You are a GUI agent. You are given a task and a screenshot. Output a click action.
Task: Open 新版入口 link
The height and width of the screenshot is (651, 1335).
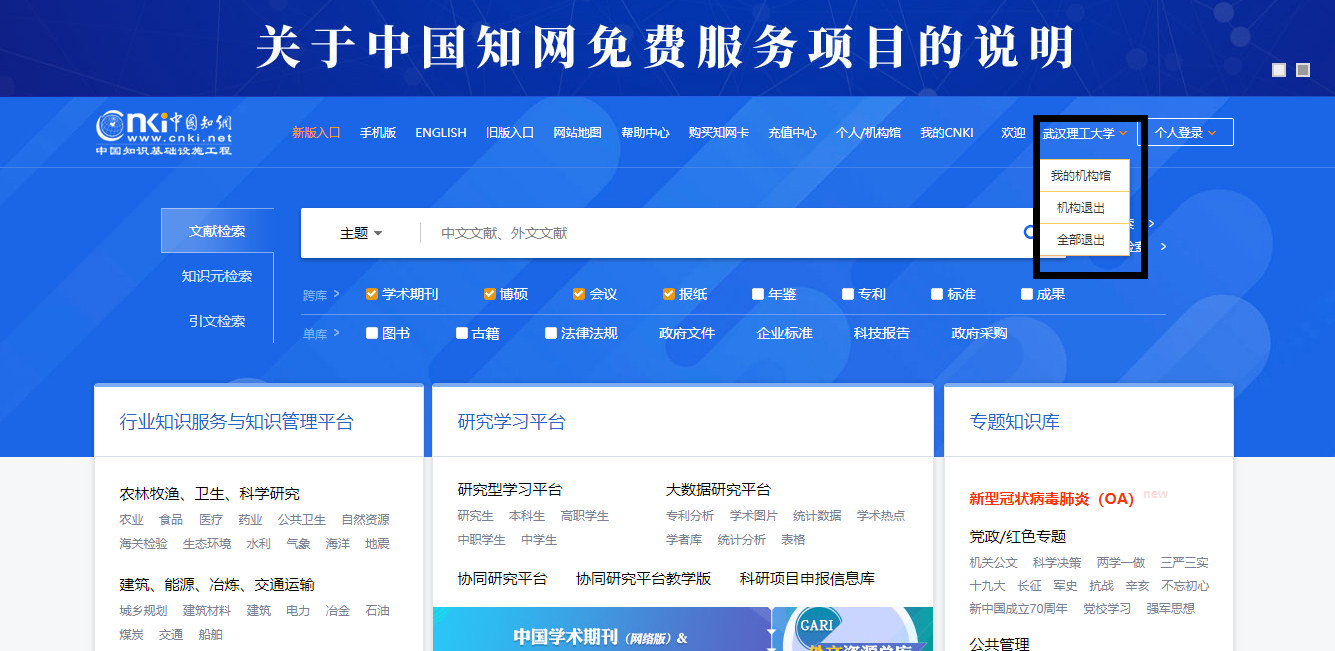point(316,133)
